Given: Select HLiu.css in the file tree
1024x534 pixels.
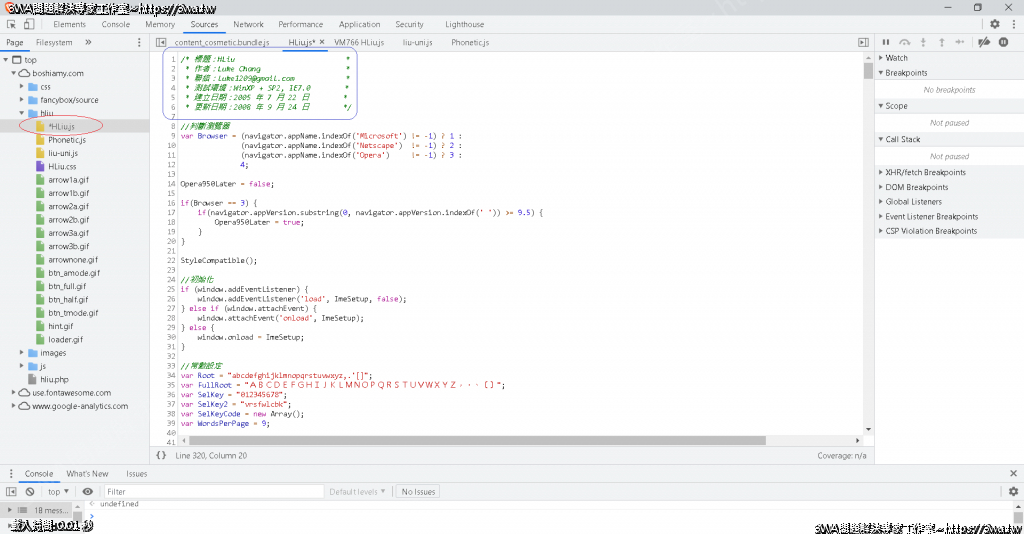Looking at the screenshot, I should point(62,167).
